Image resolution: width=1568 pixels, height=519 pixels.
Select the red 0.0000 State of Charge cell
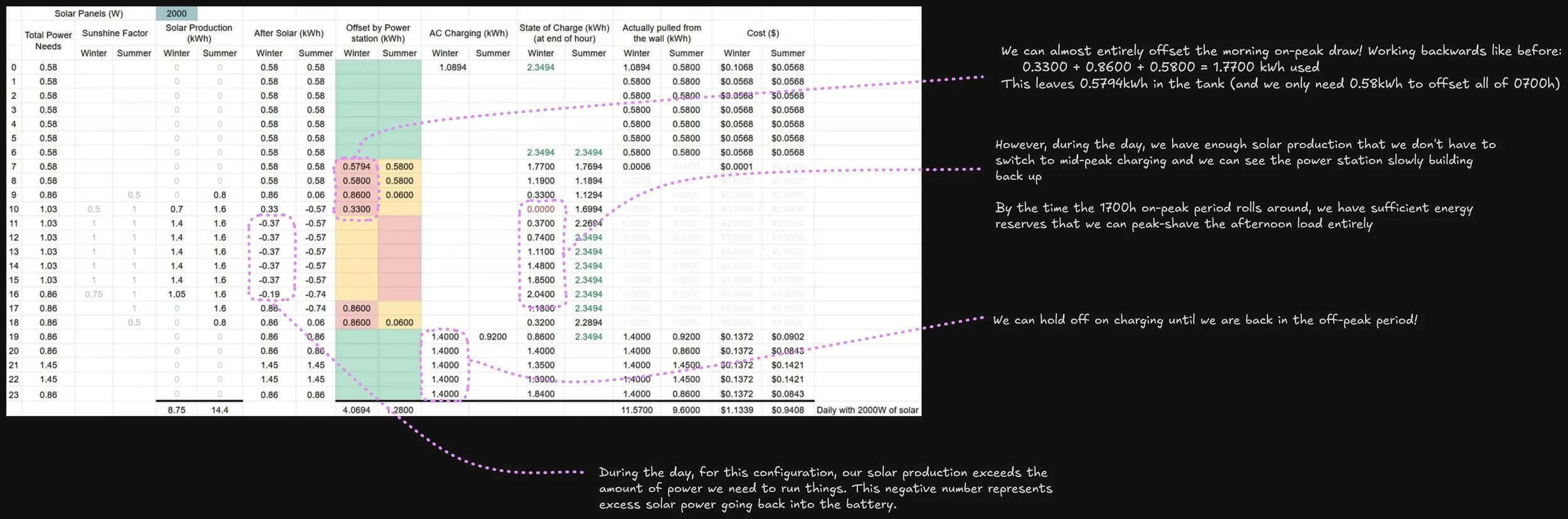tap(541, 209)
